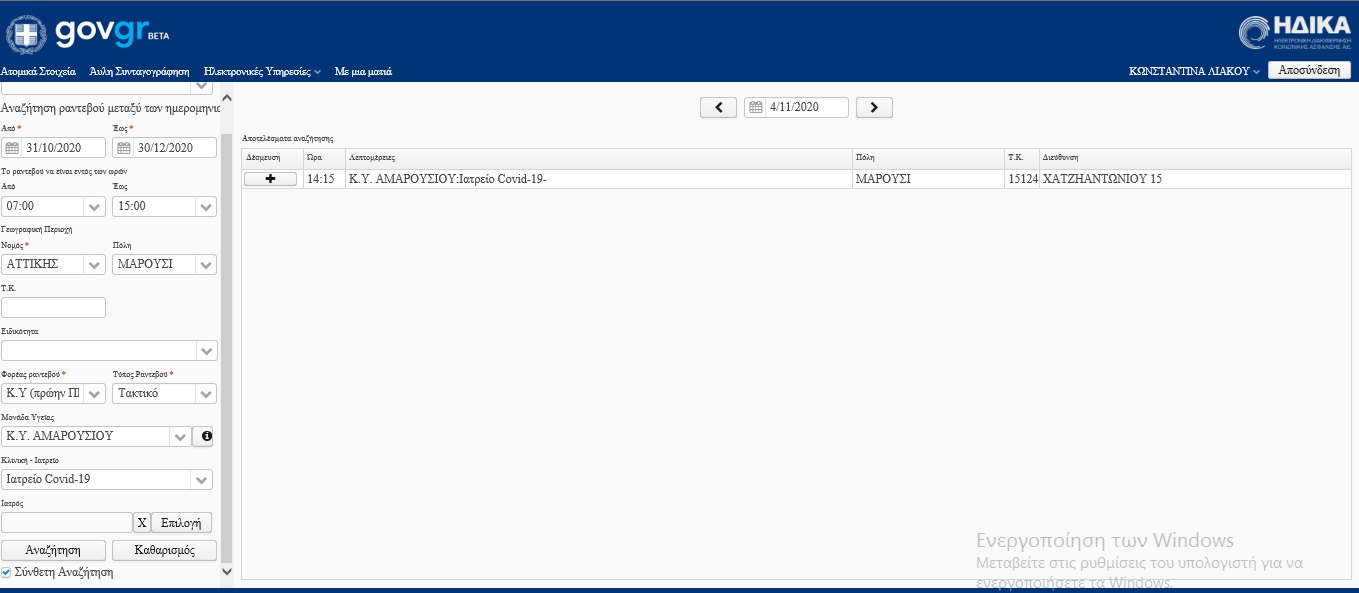Toggle Σύνθετη Αναζήτηση checkbox
The height and width of the screenshot is (593, 1359).
[7, 573]
